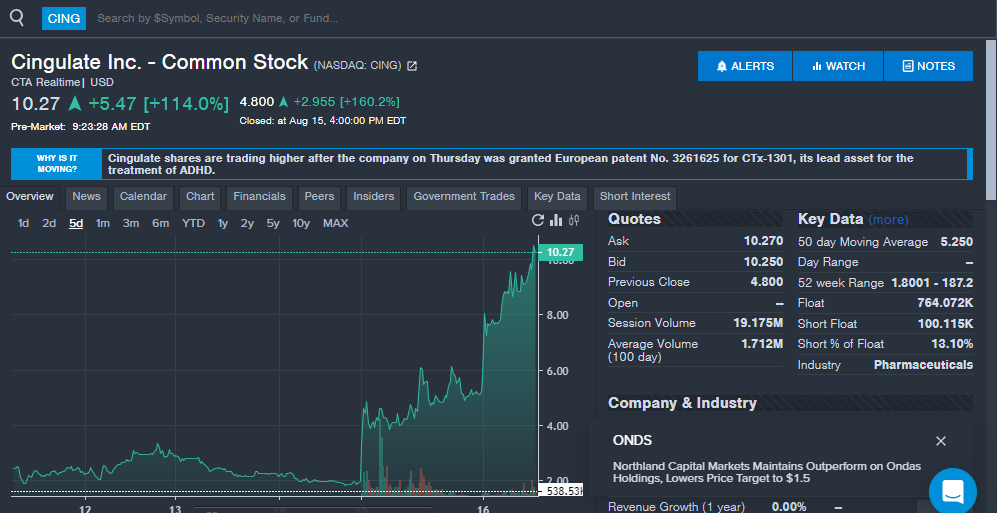Open NOTES for this stock

click(928, 66)
